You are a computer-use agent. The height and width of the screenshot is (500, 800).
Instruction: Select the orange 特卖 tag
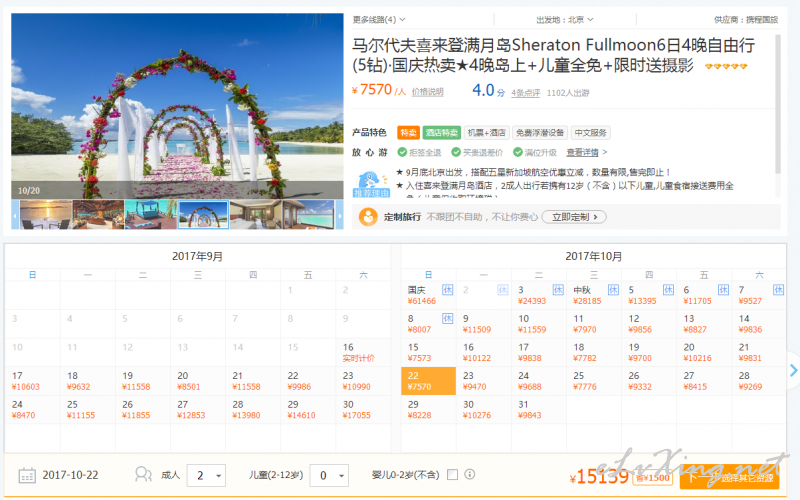click(408, 133)
